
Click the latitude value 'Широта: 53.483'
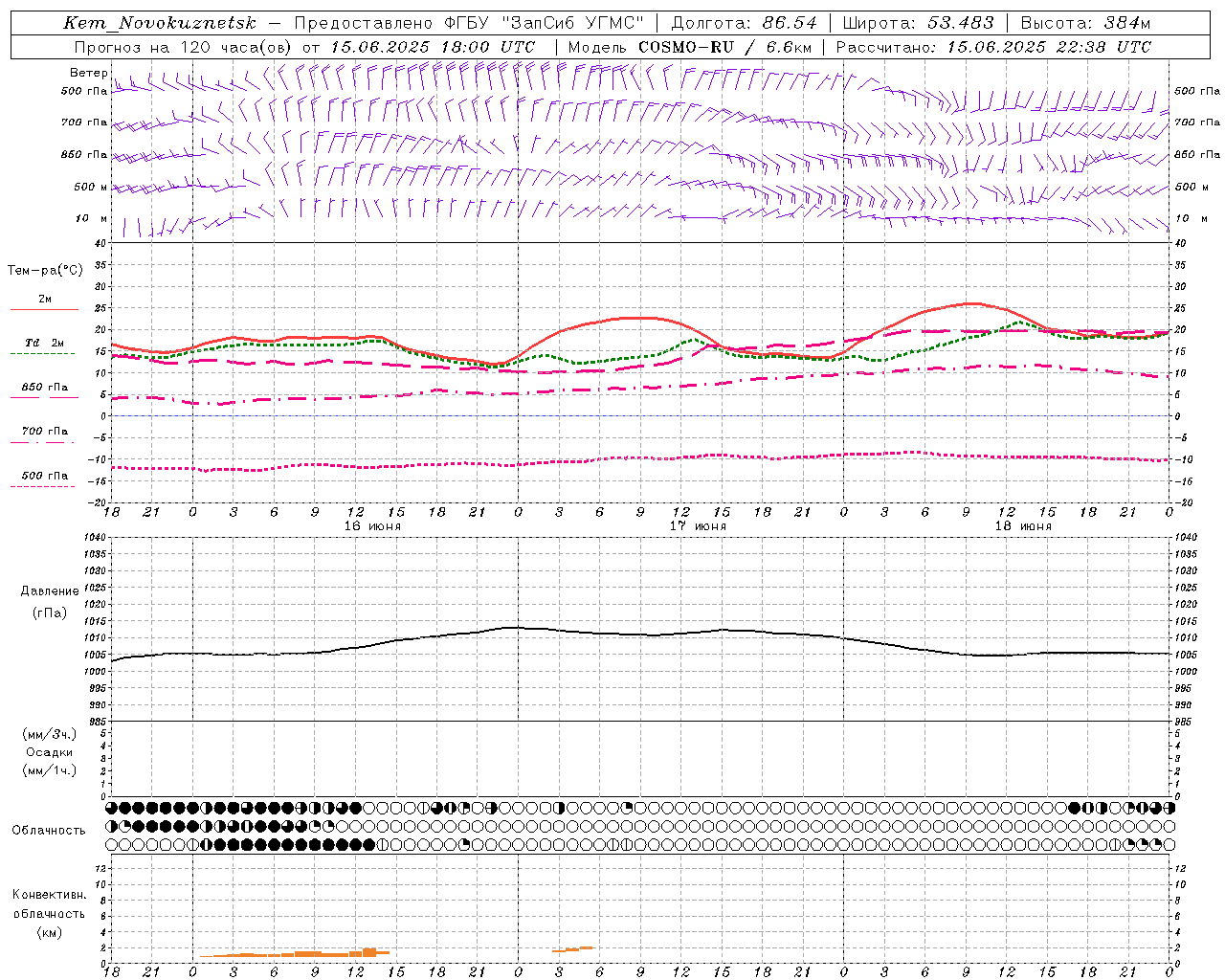point(919,23)
